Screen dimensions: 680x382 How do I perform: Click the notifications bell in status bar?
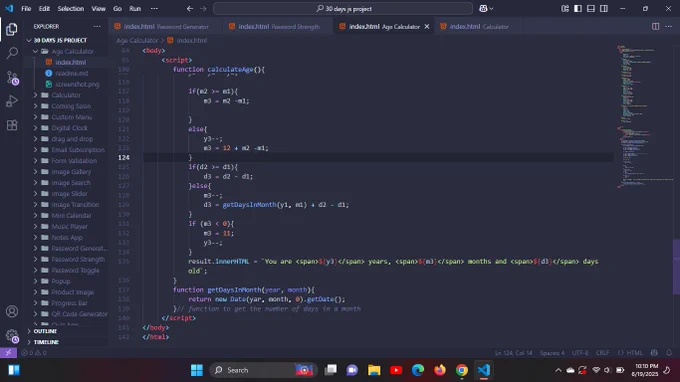pyautogui.click(x=669, y=353)
